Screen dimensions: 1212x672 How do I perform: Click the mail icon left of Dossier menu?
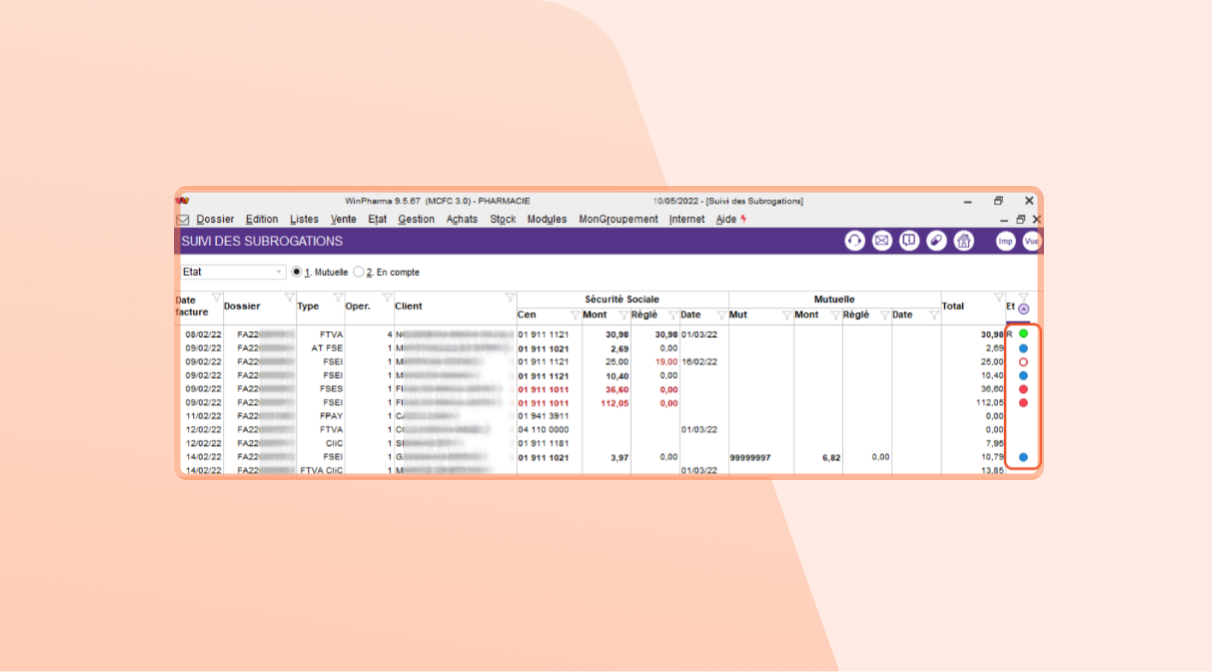click(x=183, y=220)
